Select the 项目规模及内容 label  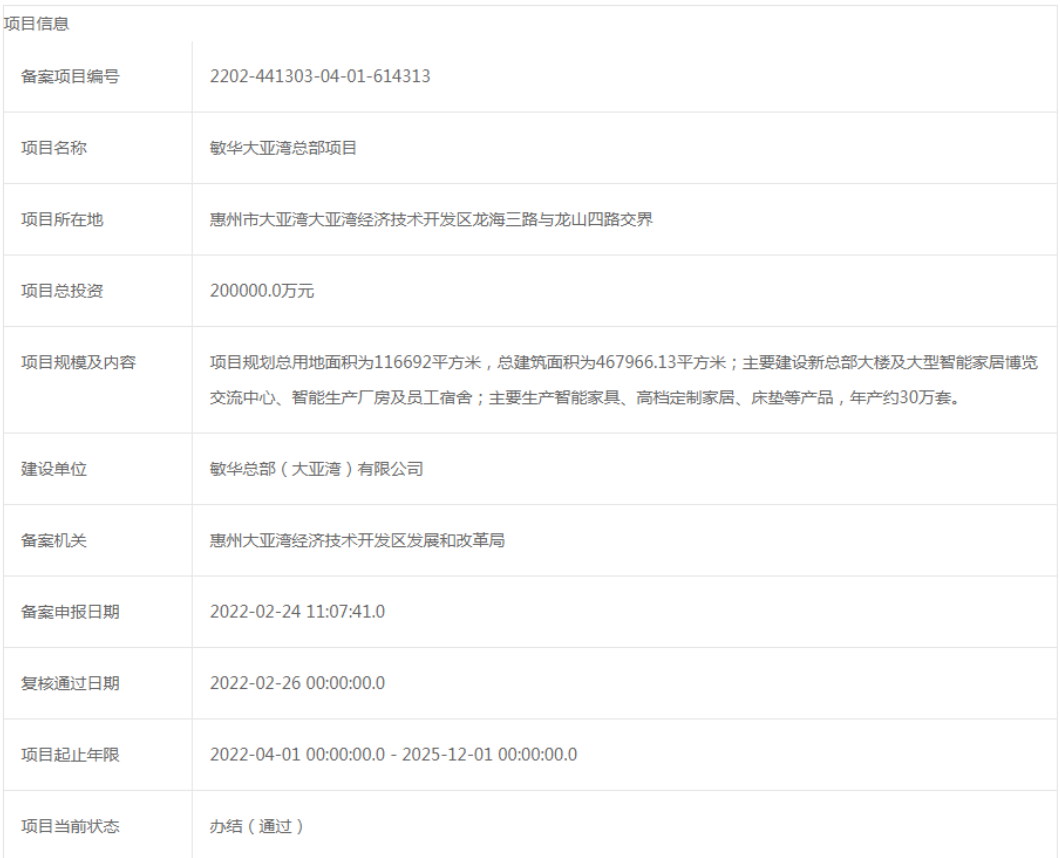tap(78, 362)
